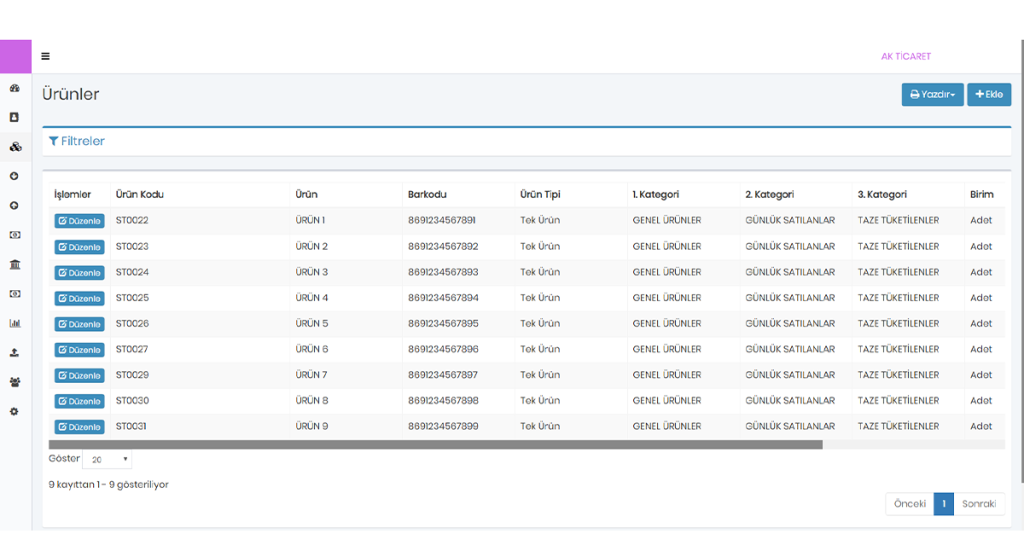Click the bank building sidebar icon
Image resolution: width=1024 pixels, height=557 pixels.
15,264
